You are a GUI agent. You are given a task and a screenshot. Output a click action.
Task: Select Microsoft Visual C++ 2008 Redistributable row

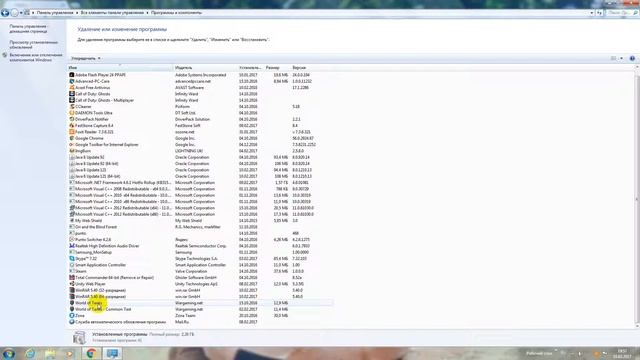click(200, 189)
